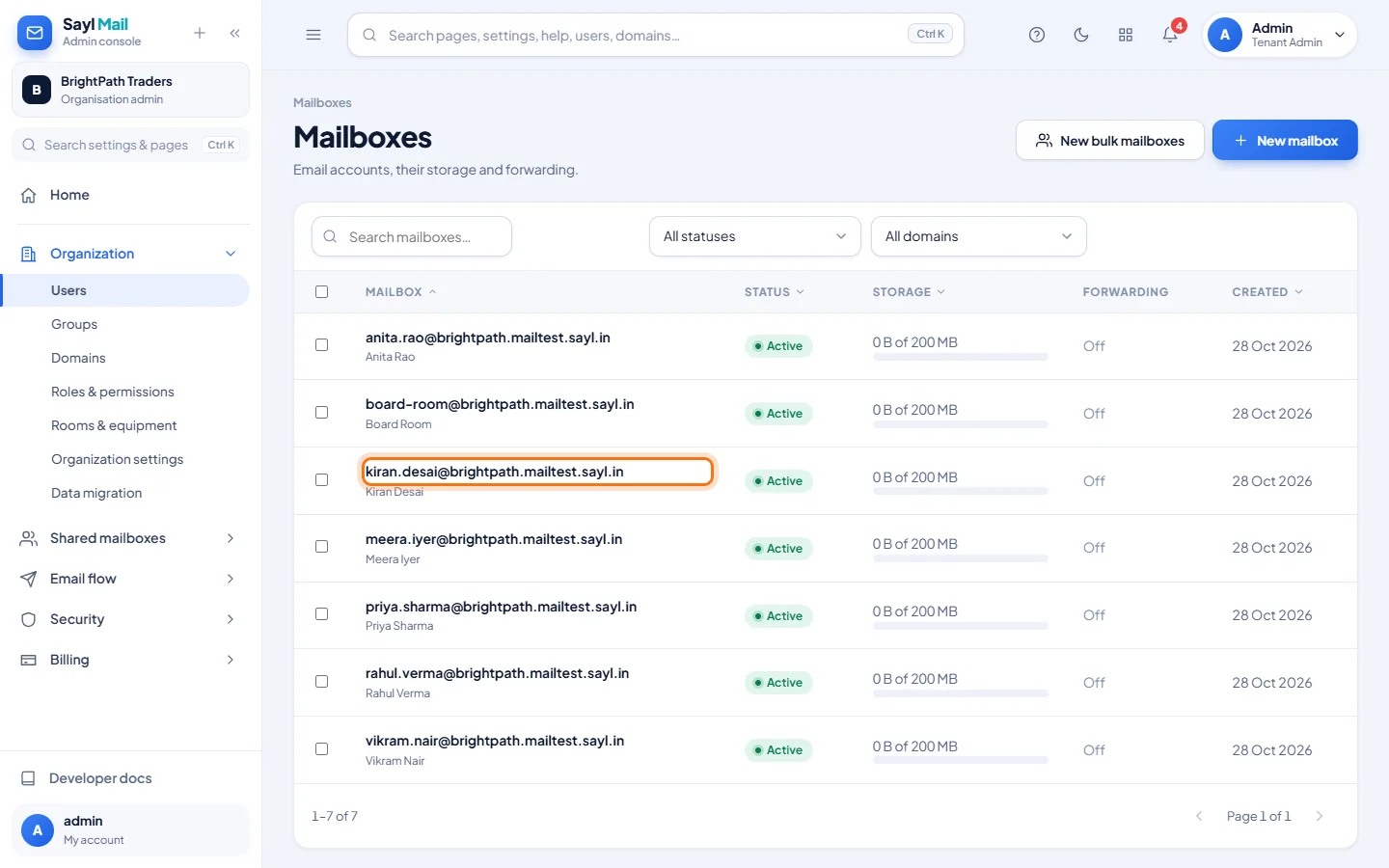Image resolution: width=1389 pixels, height=868 pixels.
Task: Select the anita.rao mailbox checkbox
Action: tap(322, 345)
